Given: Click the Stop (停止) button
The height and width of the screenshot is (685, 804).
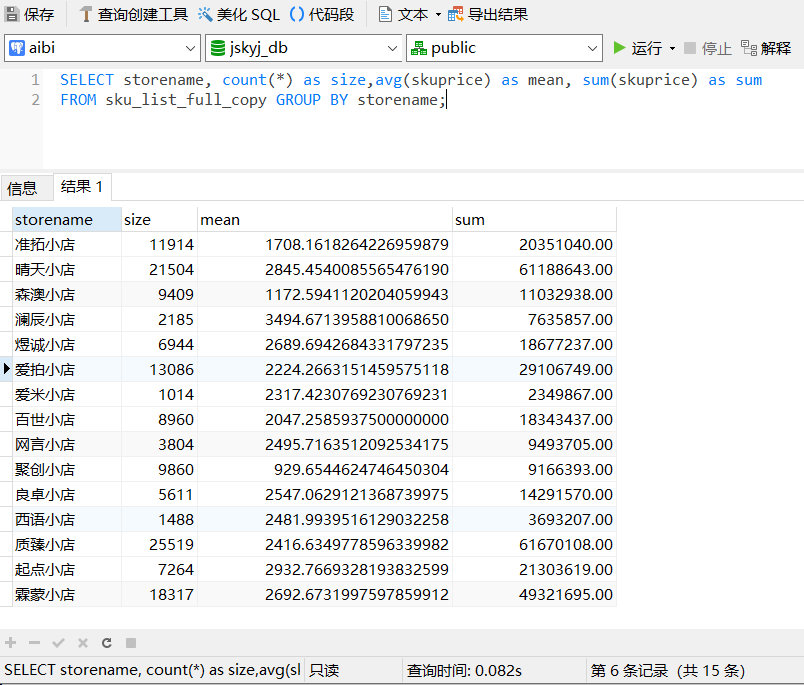Looking at the screenshot, I should pyautogui.click(x=709, y=48).
